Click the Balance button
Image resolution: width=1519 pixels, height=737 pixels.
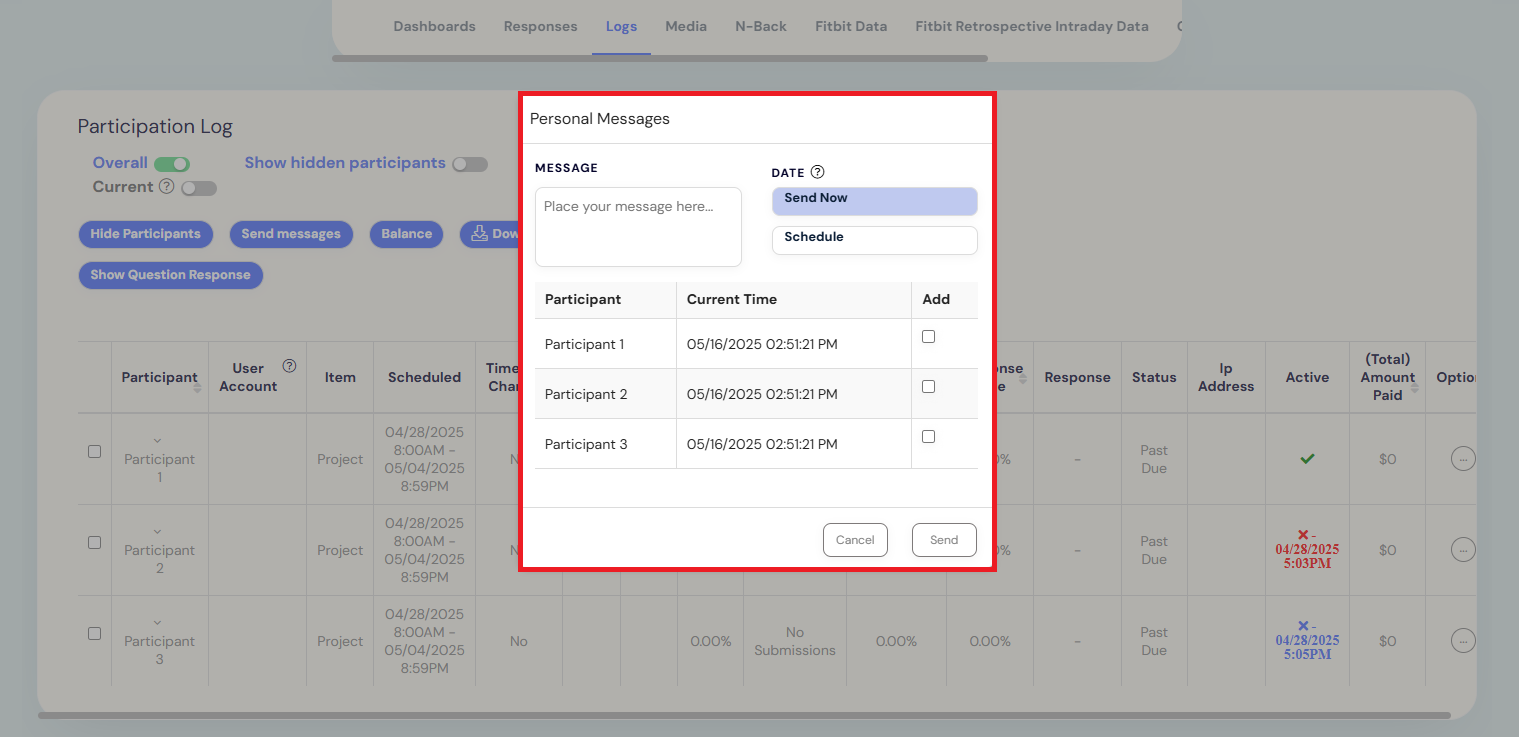coord(406,234)
